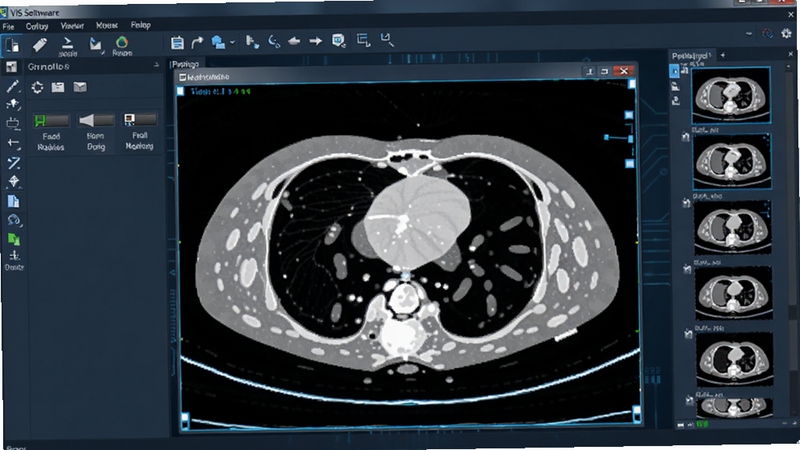Click the white square at viewer top-left corner
Image resolution: width=800 pixels, height=450 pixels.
click(x=180, y=91)
